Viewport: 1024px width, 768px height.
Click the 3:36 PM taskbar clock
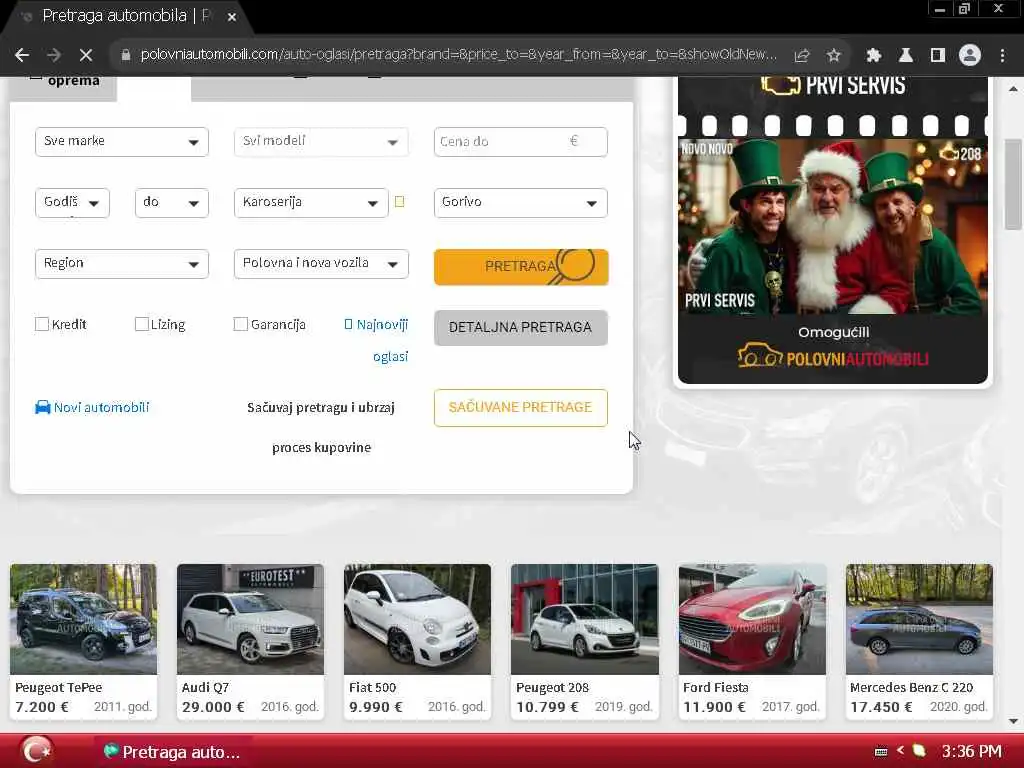tap(971, 752)
